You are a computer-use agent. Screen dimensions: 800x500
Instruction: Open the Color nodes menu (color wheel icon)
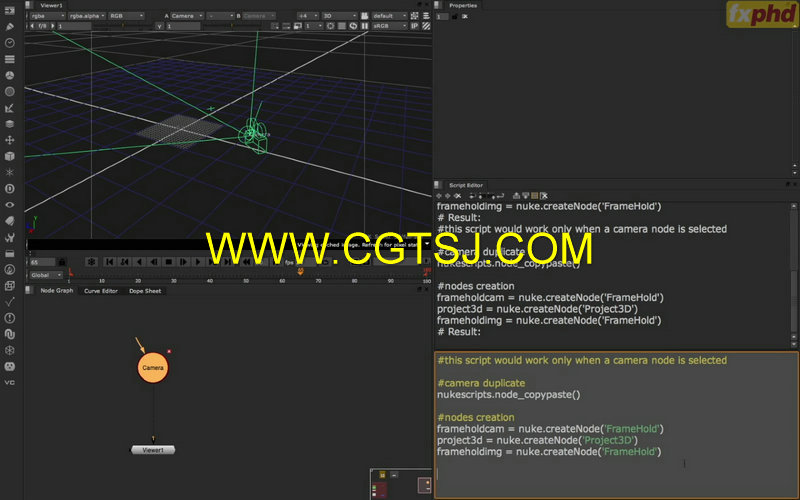click(9, 76)
